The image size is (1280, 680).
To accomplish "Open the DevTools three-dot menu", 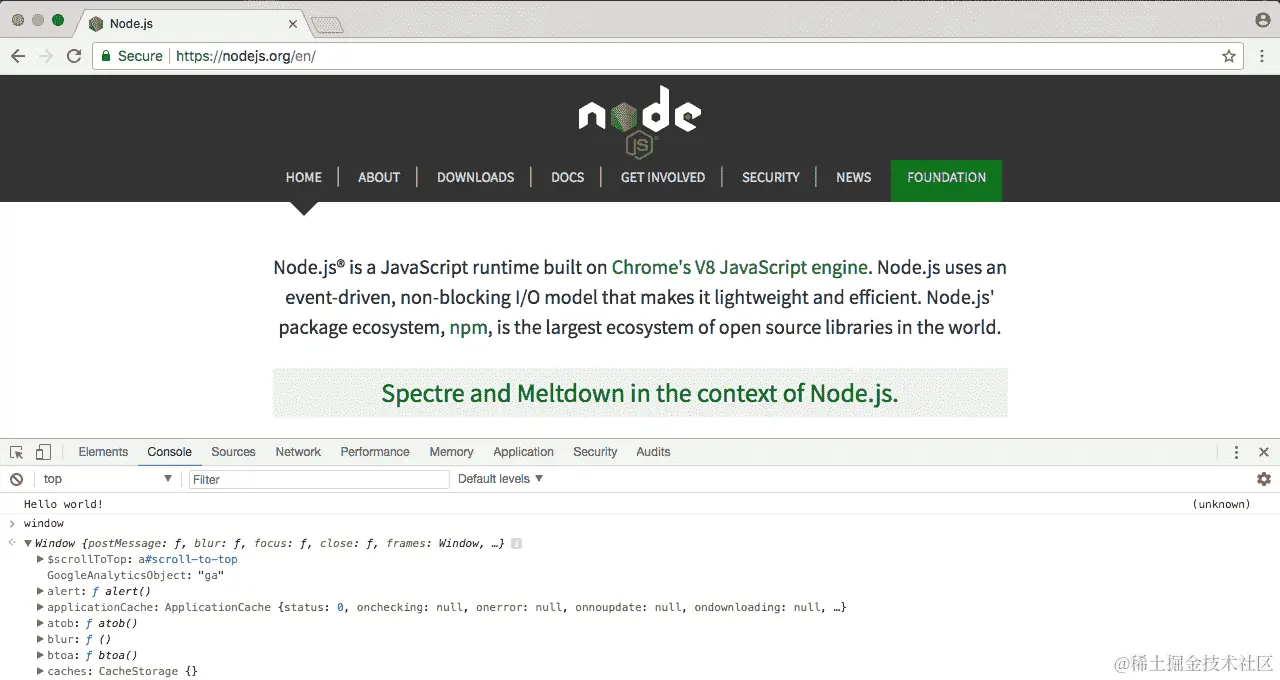I will coord(1236,452).
